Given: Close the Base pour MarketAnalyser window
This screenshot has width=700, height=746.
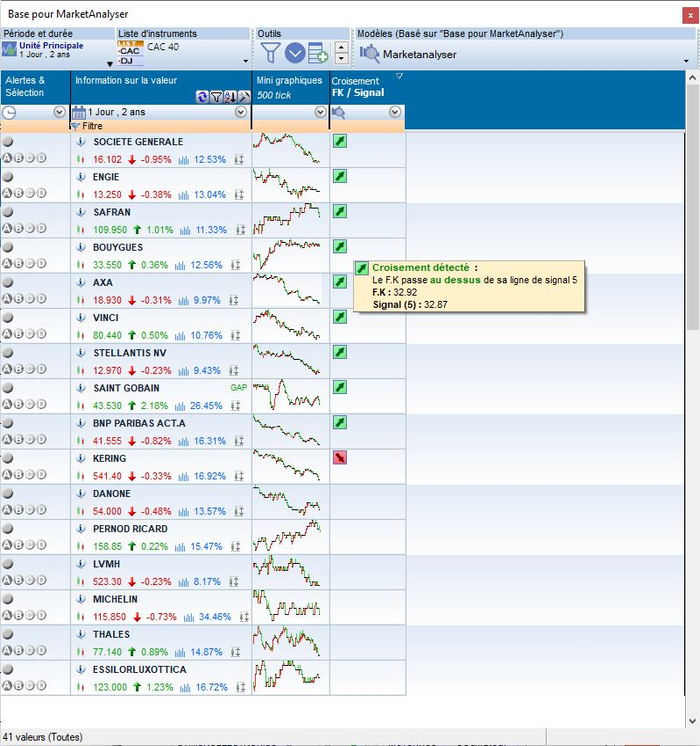Looking at the screenshot, I should [690, 15].
